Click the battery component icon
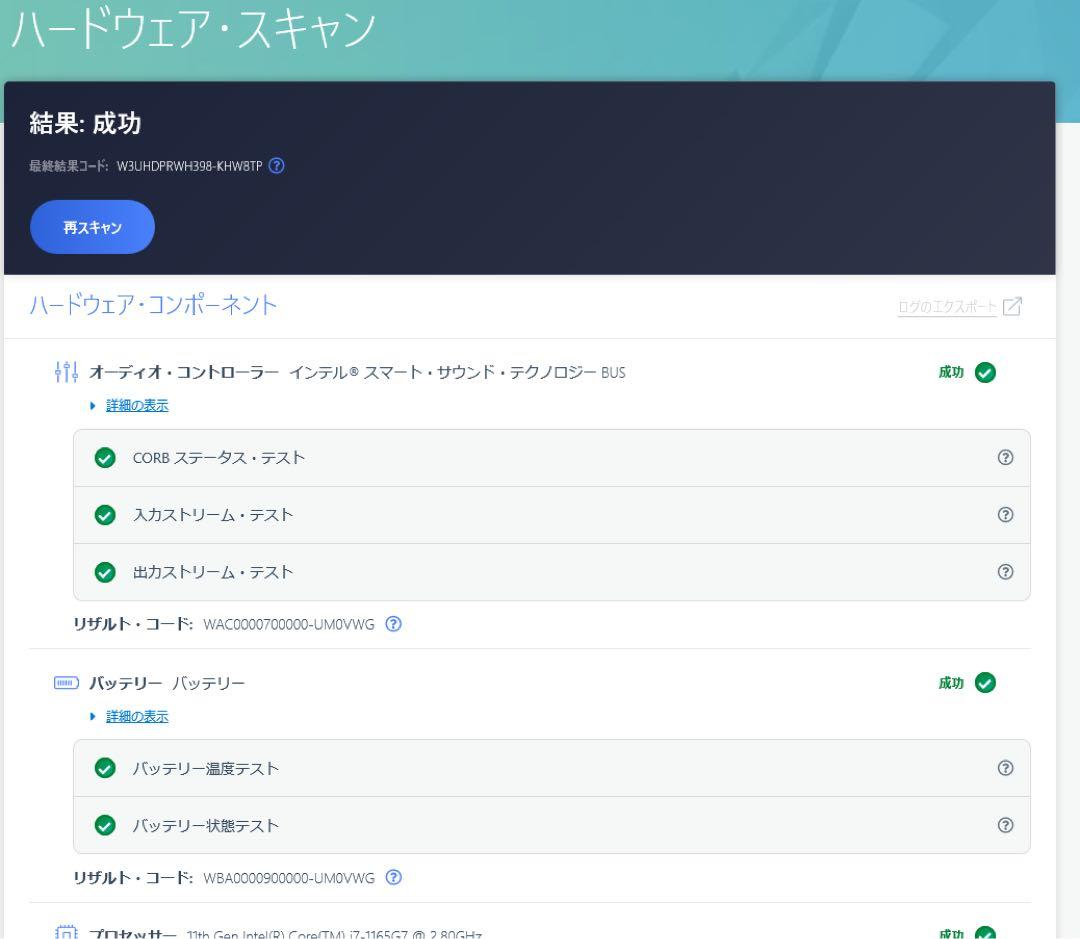 click(65, 683)
